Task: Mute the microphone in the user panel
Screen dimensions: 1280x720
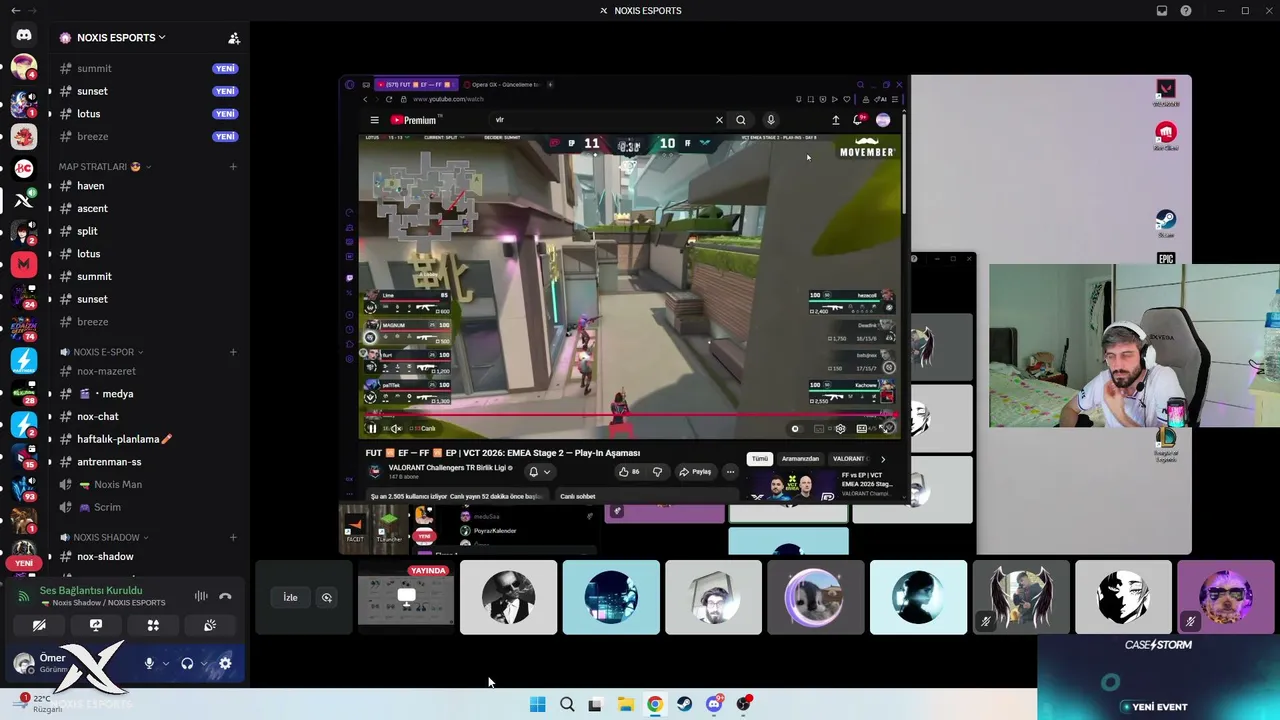Action: (x=149, y=663)
